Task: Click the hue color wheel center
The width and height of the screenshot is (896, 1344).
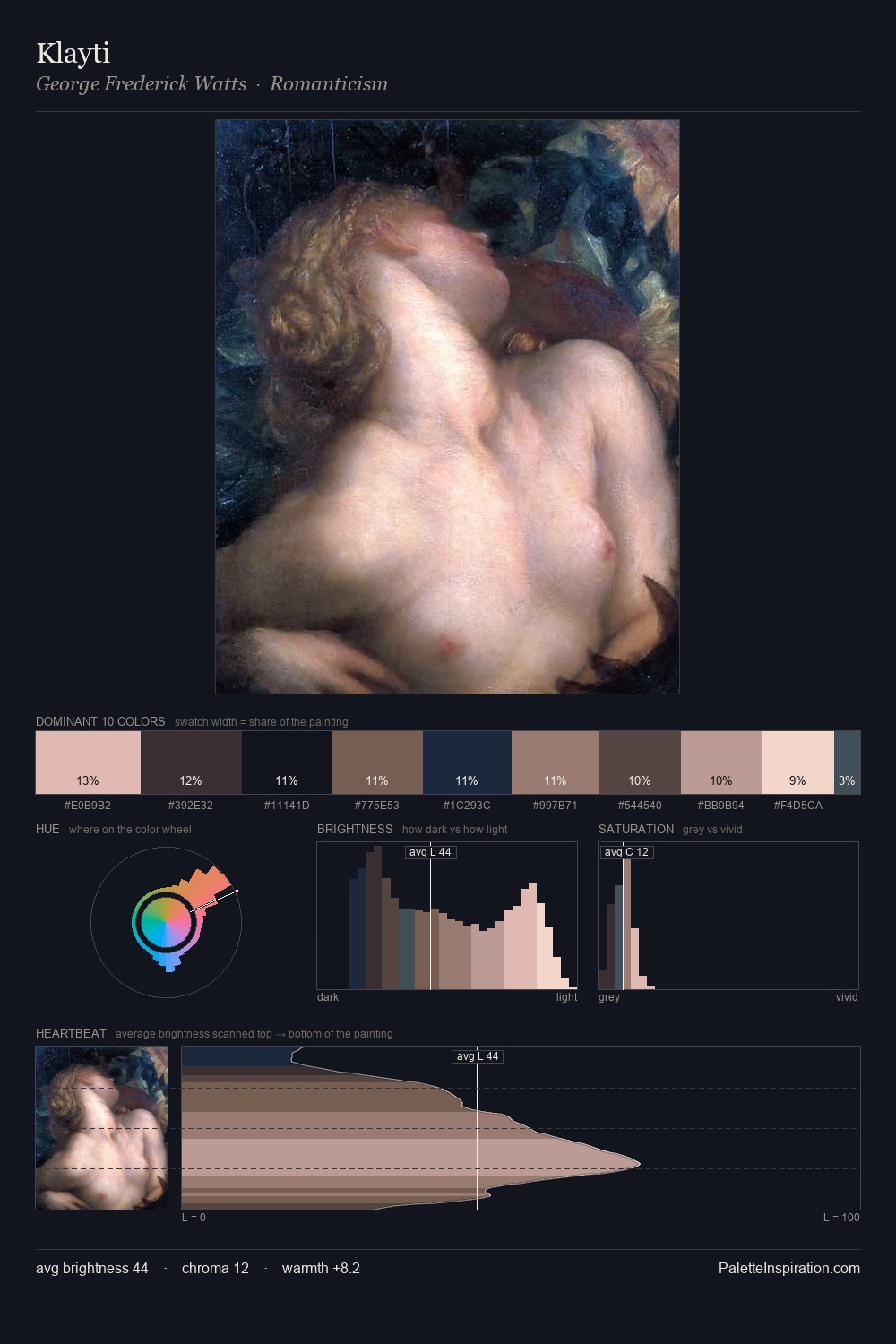Action: [x=166, y=922]
